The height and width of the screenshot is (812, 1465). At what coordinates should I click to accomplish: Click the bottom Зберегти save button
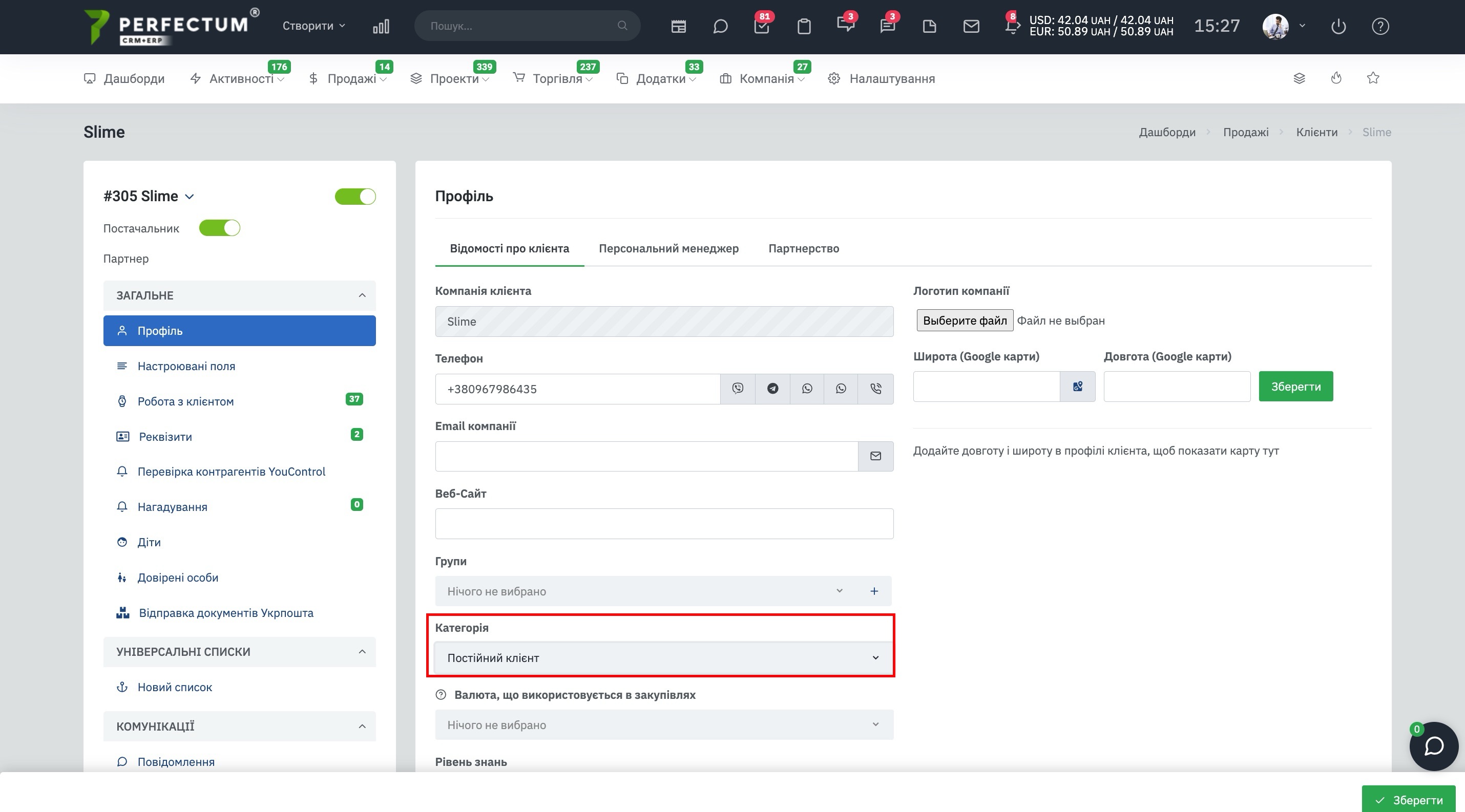coord(1409,800)
